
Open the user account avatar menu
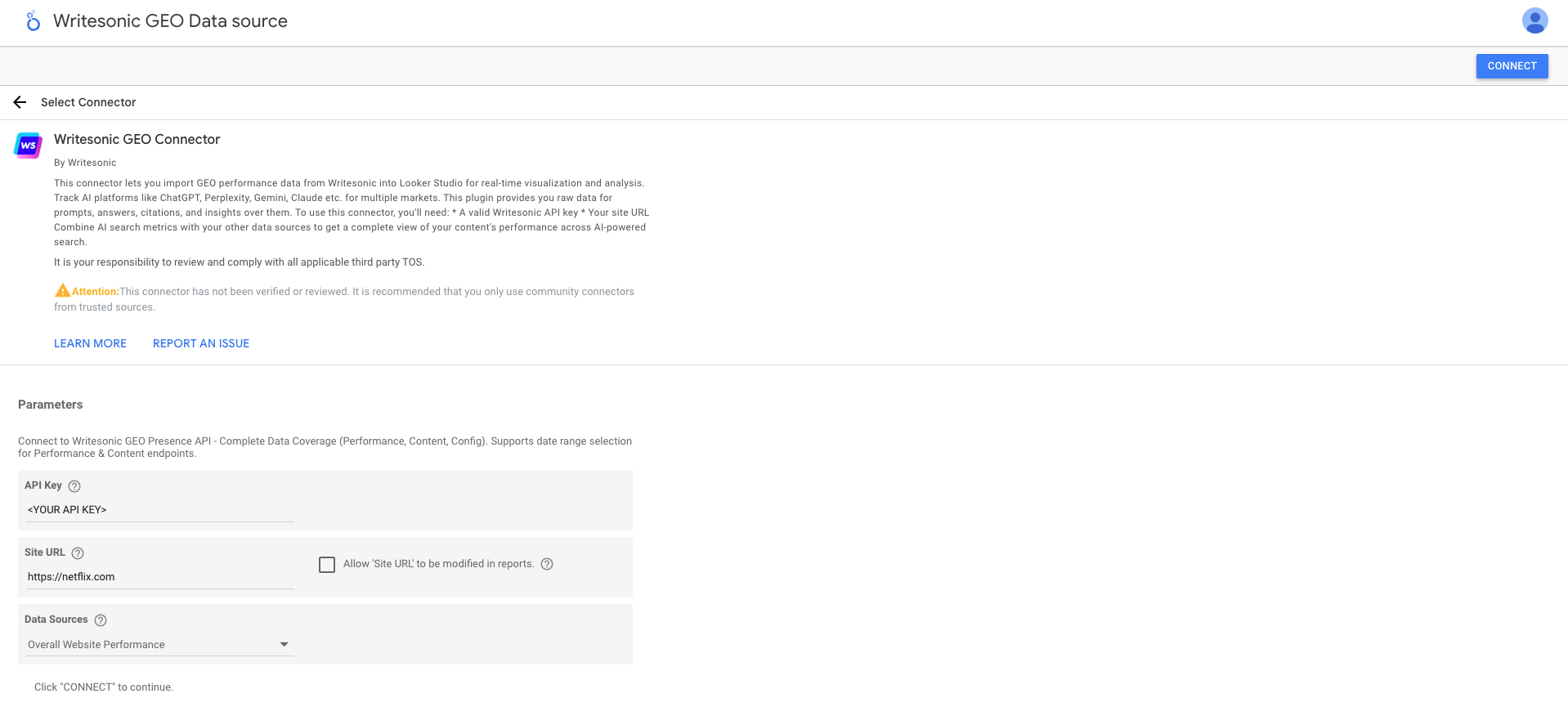(x=1534, y=20)
